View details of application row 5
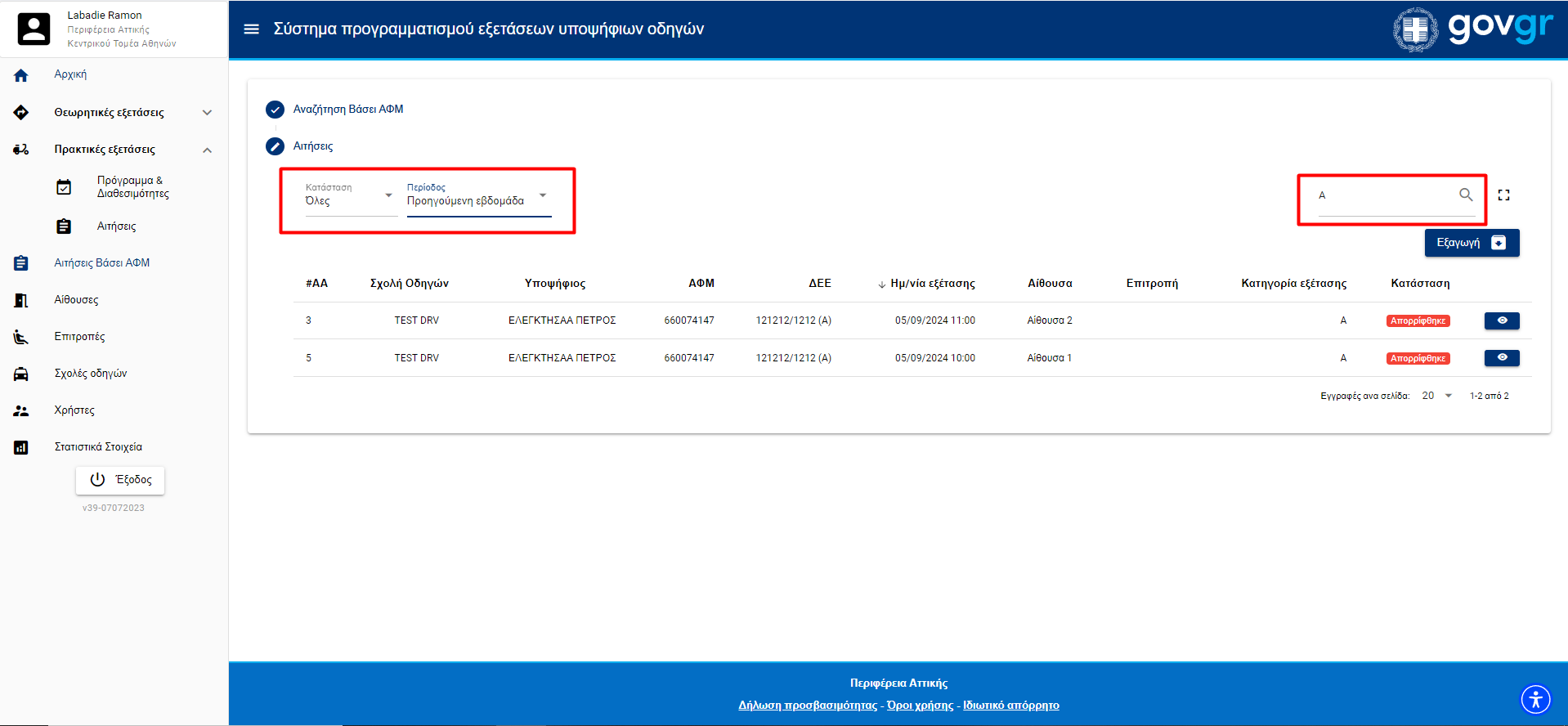Screen dimensions: 1568x726 pos(1501,358)
